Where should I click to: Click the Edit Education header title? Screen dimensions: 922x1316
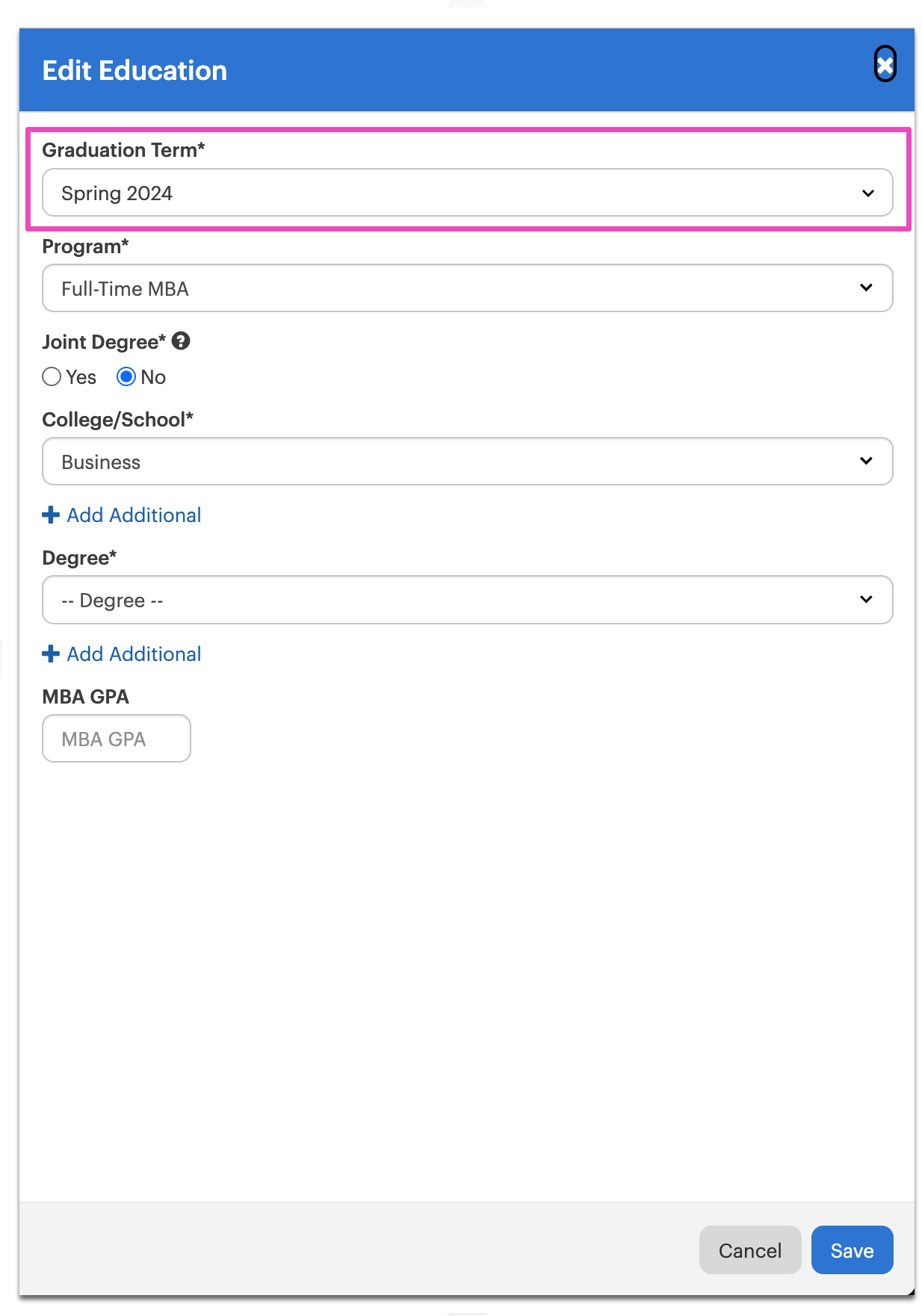(134, 70)
